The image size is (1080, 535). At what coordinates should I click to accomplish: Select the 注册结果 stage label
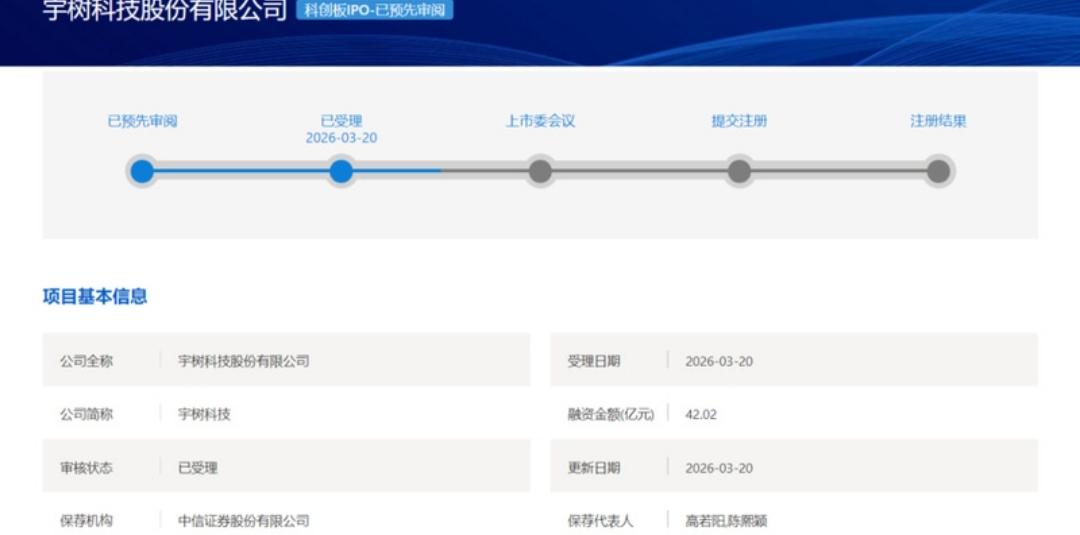(x=938, y=121)
